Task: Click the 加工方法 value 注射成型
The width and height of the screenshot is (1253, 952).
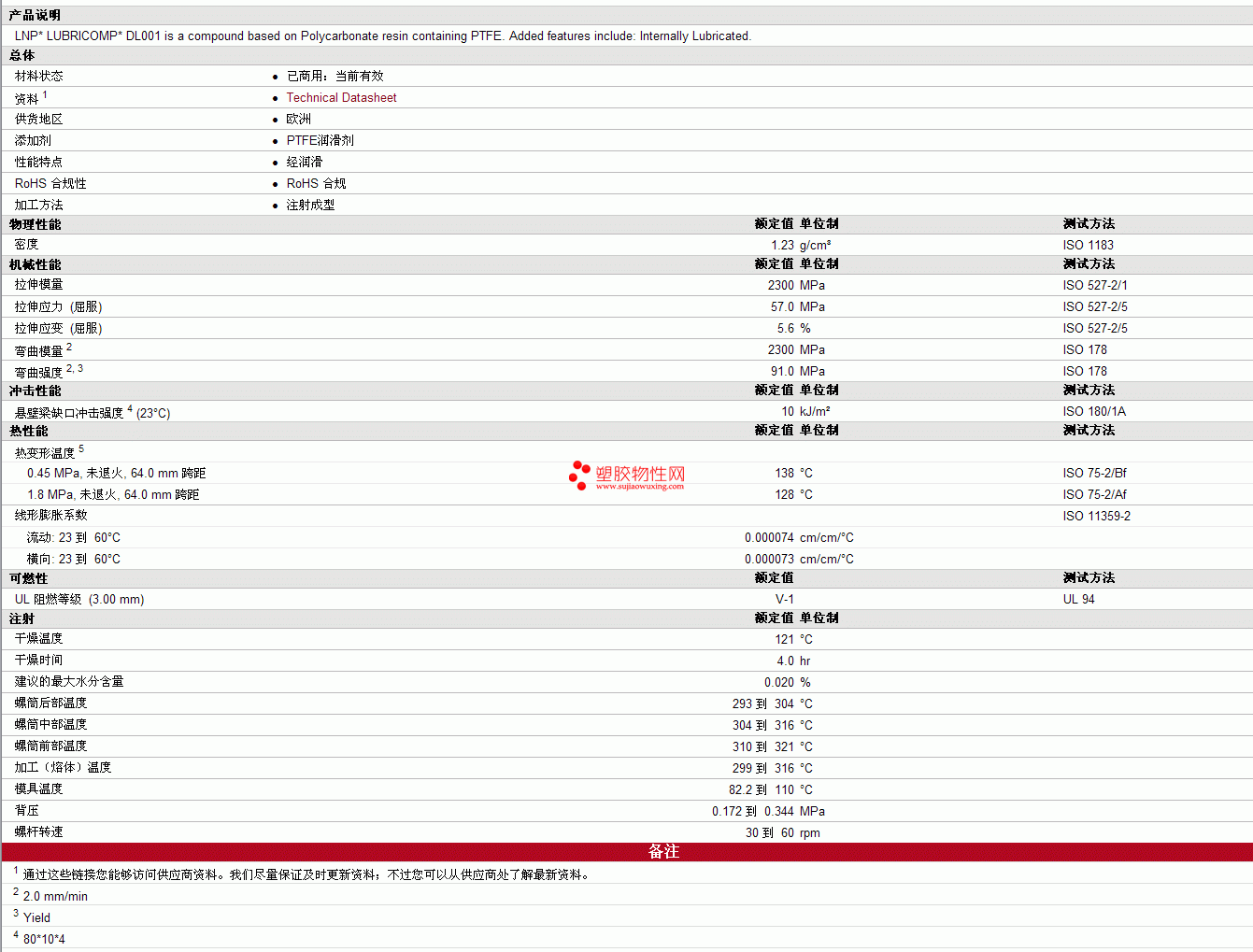Action: pyautogui.click(x=310, y=205)
